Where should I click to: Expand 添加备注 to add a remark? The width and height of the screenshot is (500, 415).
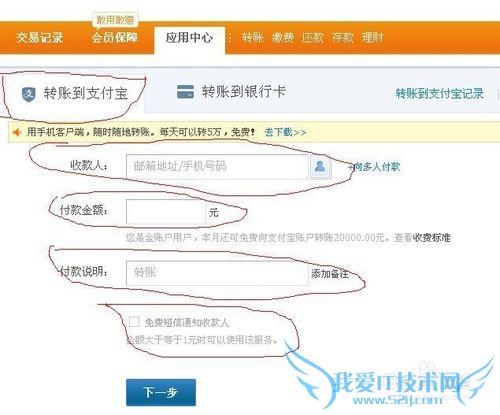(x=330, y=274)
